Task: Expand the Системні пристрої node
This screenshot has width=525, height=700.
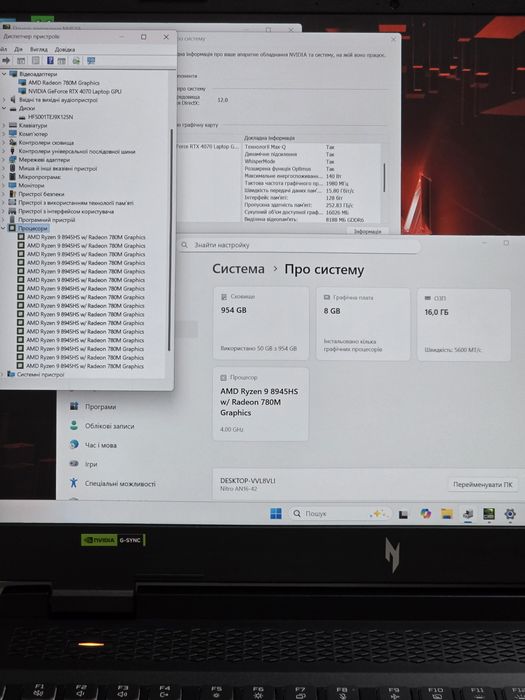Action: coord(3,374)
